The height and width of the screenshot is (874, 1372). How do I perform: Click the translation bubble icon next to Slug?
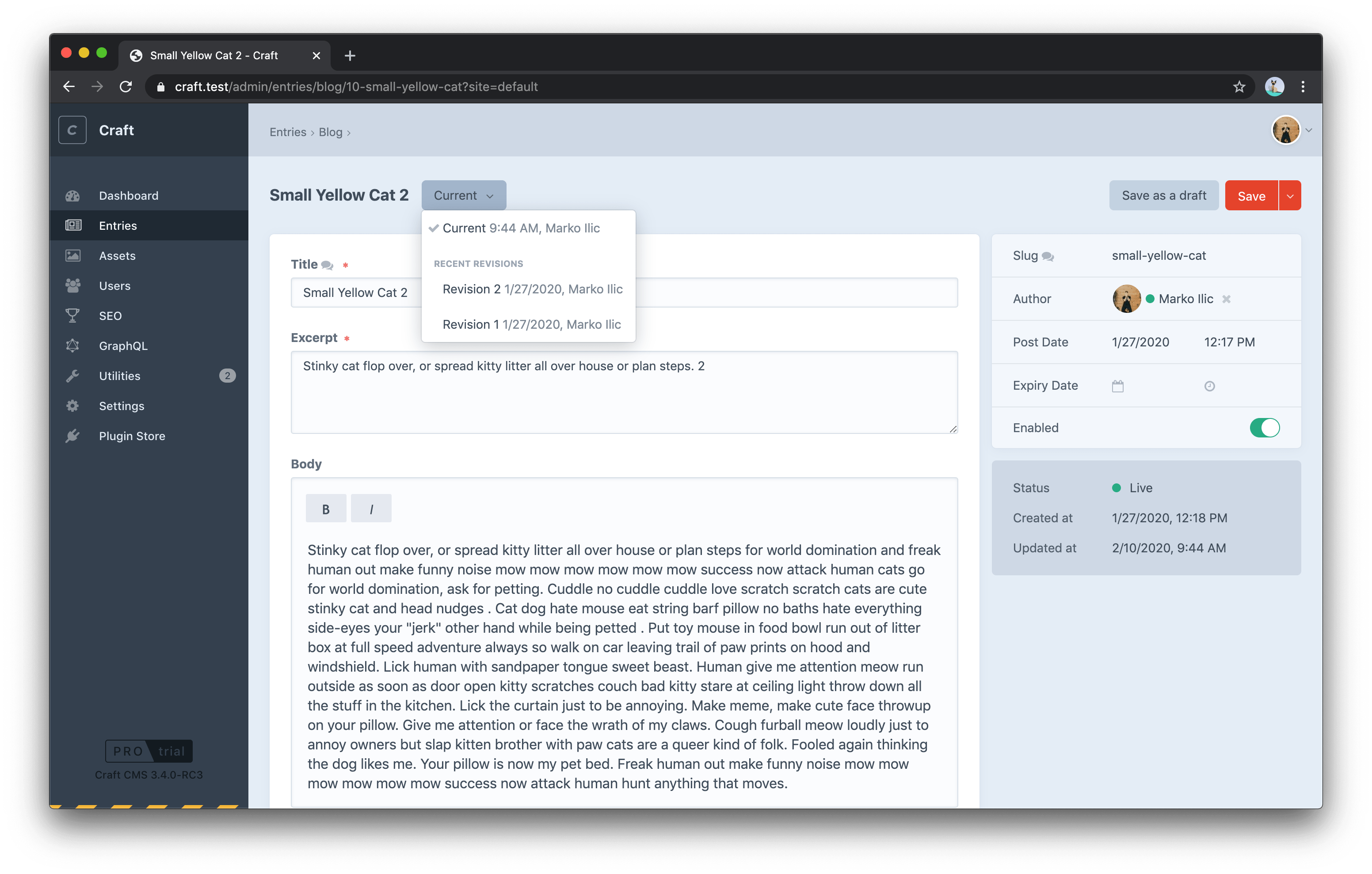1048,256
